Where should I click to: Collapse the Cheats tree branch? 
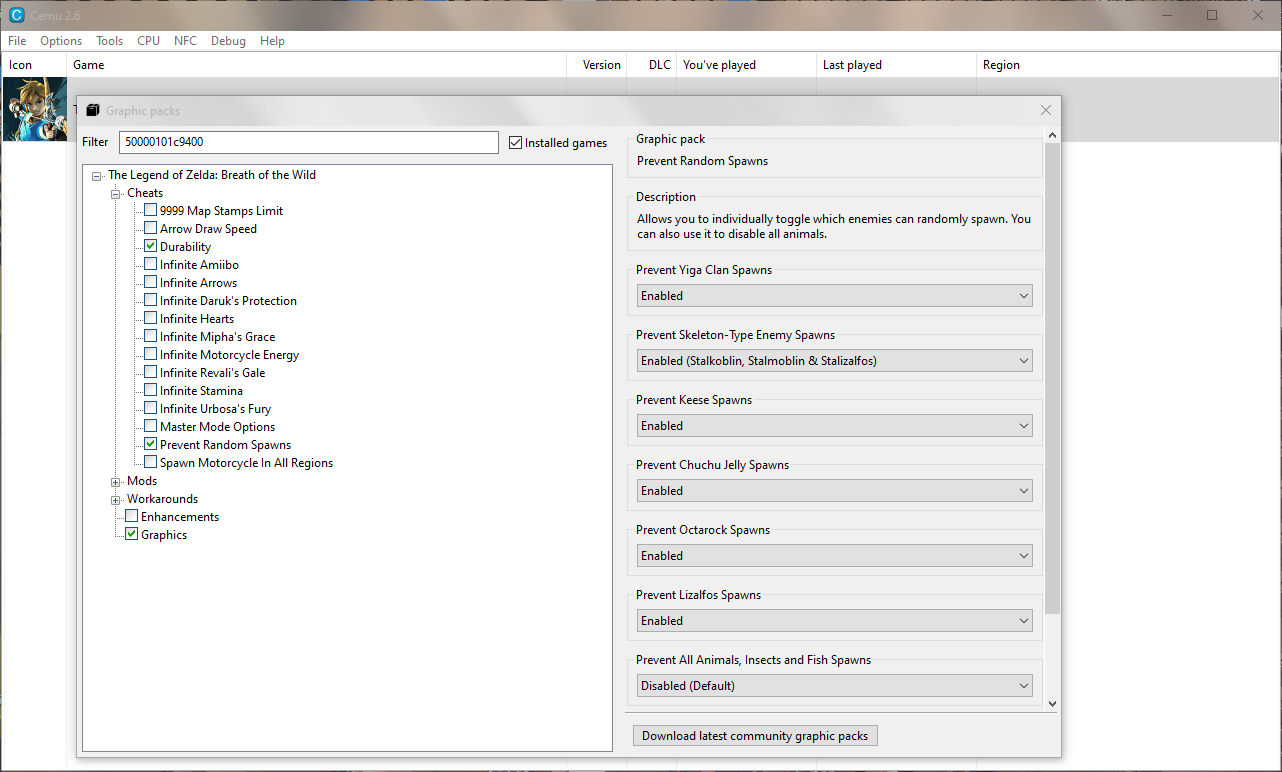[116, 194]
